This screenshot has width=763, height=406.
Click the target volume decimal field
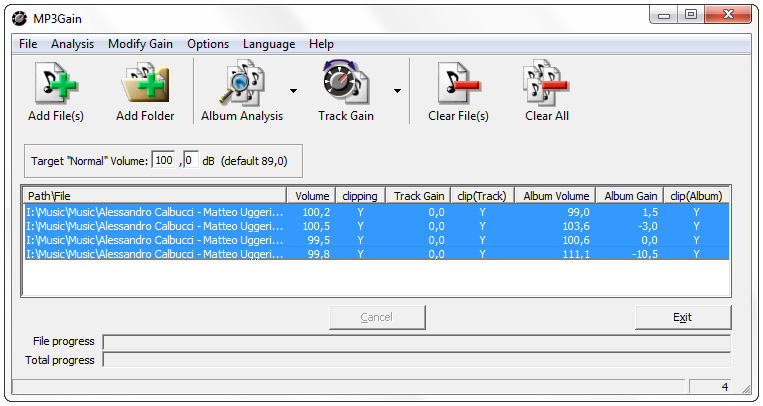[x=190, y=160]
